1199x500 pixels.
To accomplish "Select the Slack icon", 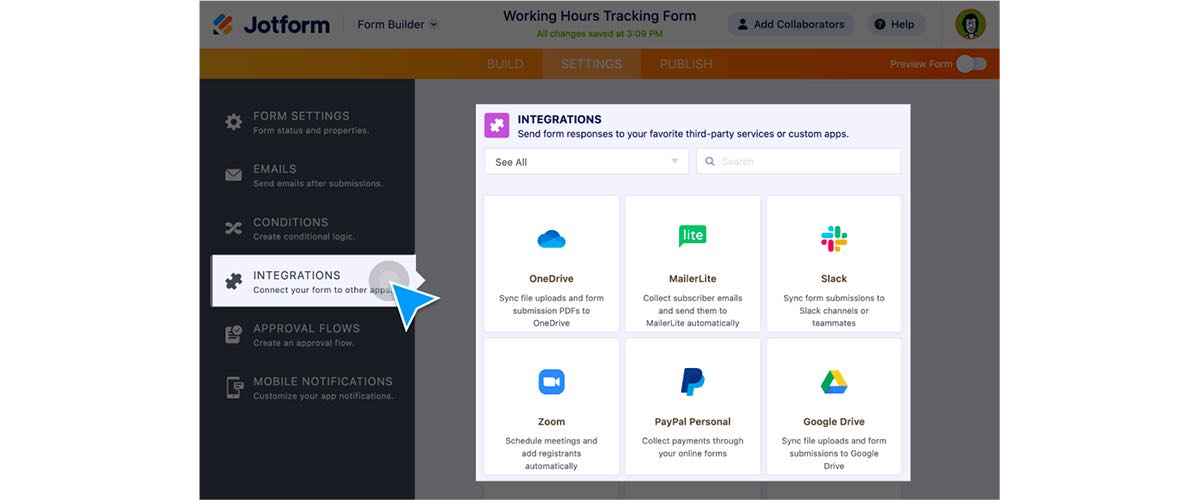I will pyautogui.click(x=833, y=239).
